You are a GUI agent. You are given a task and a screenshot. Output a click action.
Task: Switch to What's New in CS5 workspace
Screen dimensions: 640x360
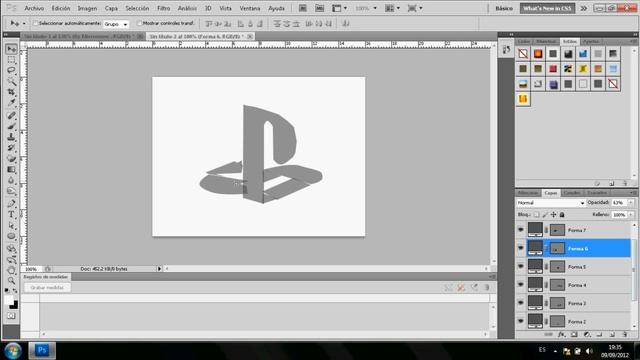pyautogui.click(x=547, y=8)
